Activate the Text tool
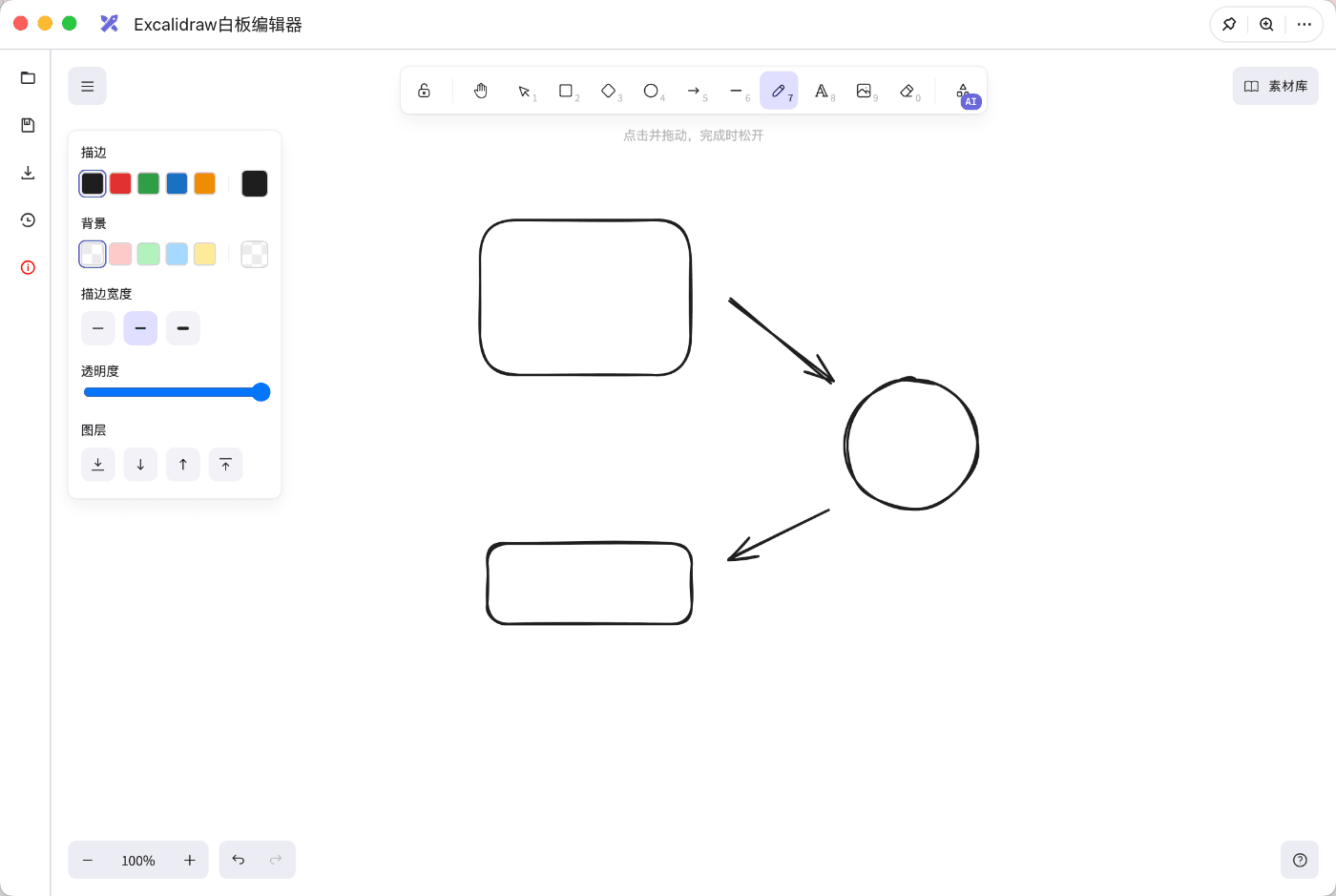Viewport: 1336px width, 896px height. pyautogui.click(x=822, y=91)
